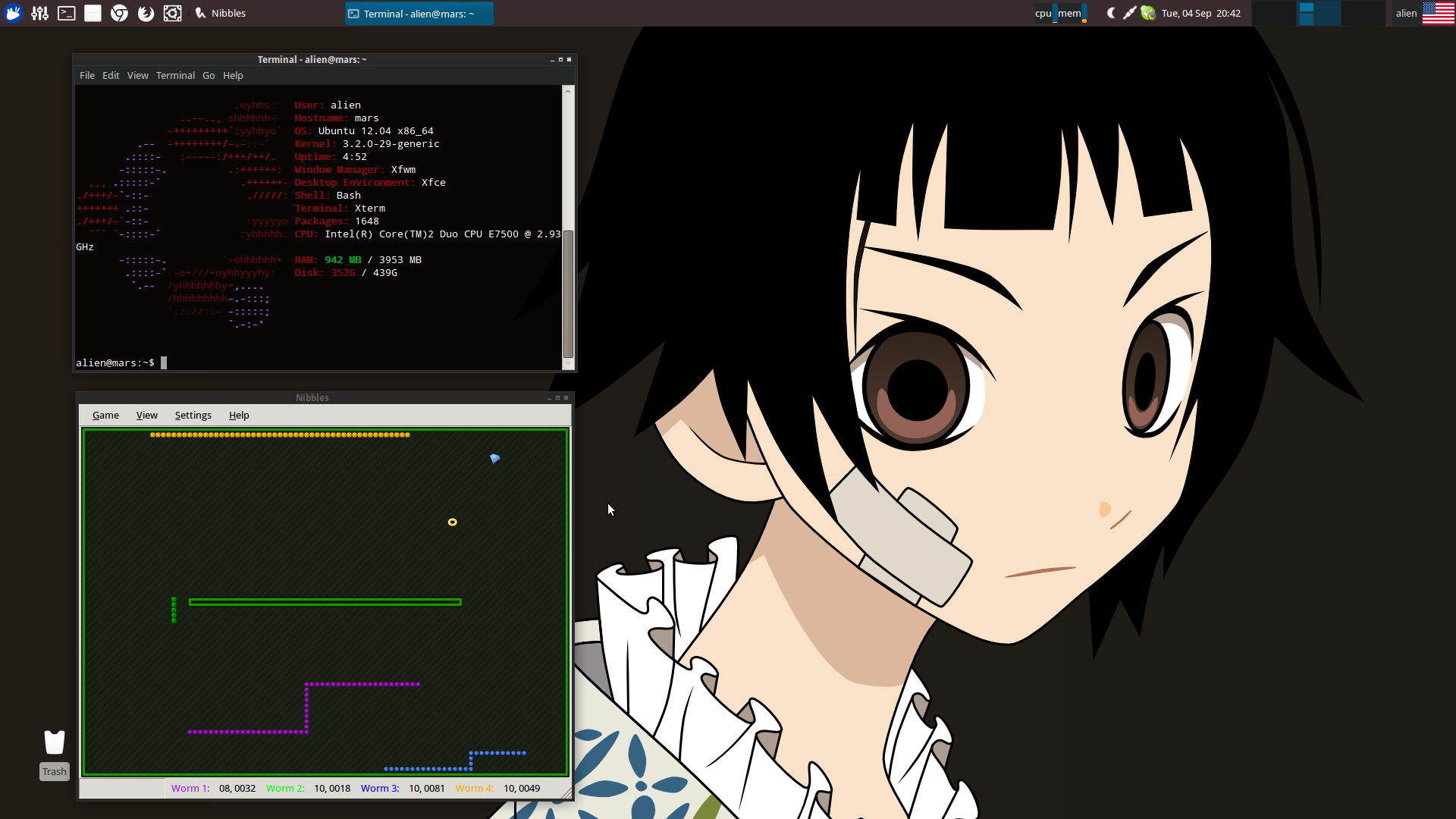This screenshot has width=1456, height=819.
Task: Launch Firefox browser from panel
Action: click(x=146, y=13)
